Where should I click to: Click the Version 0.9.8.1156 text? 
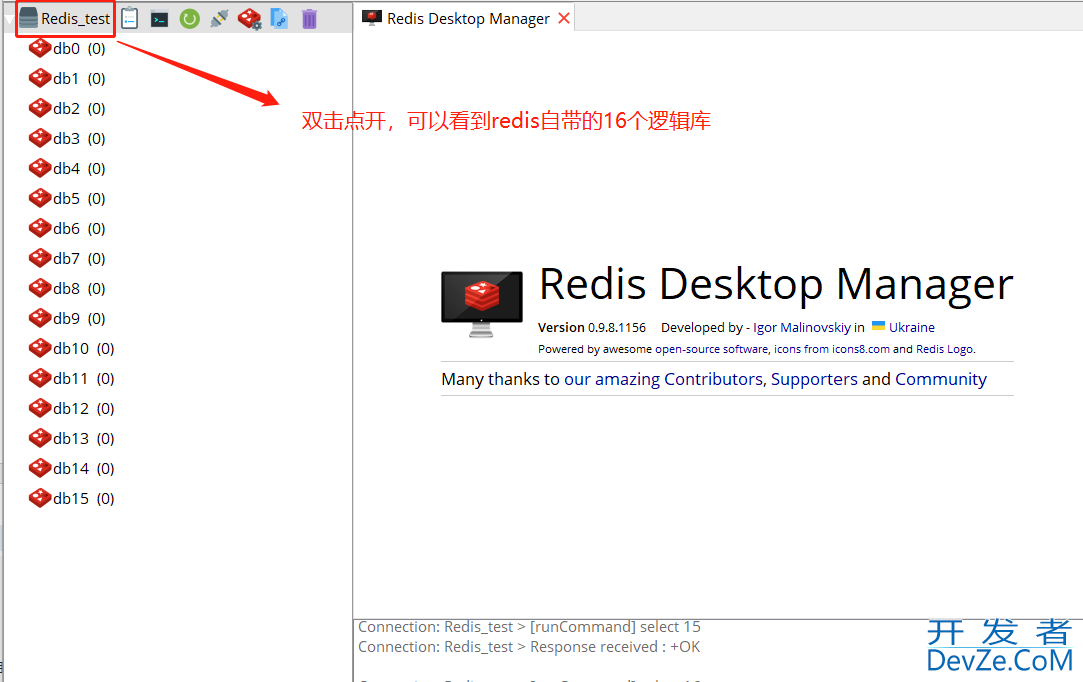click(592, 328)
